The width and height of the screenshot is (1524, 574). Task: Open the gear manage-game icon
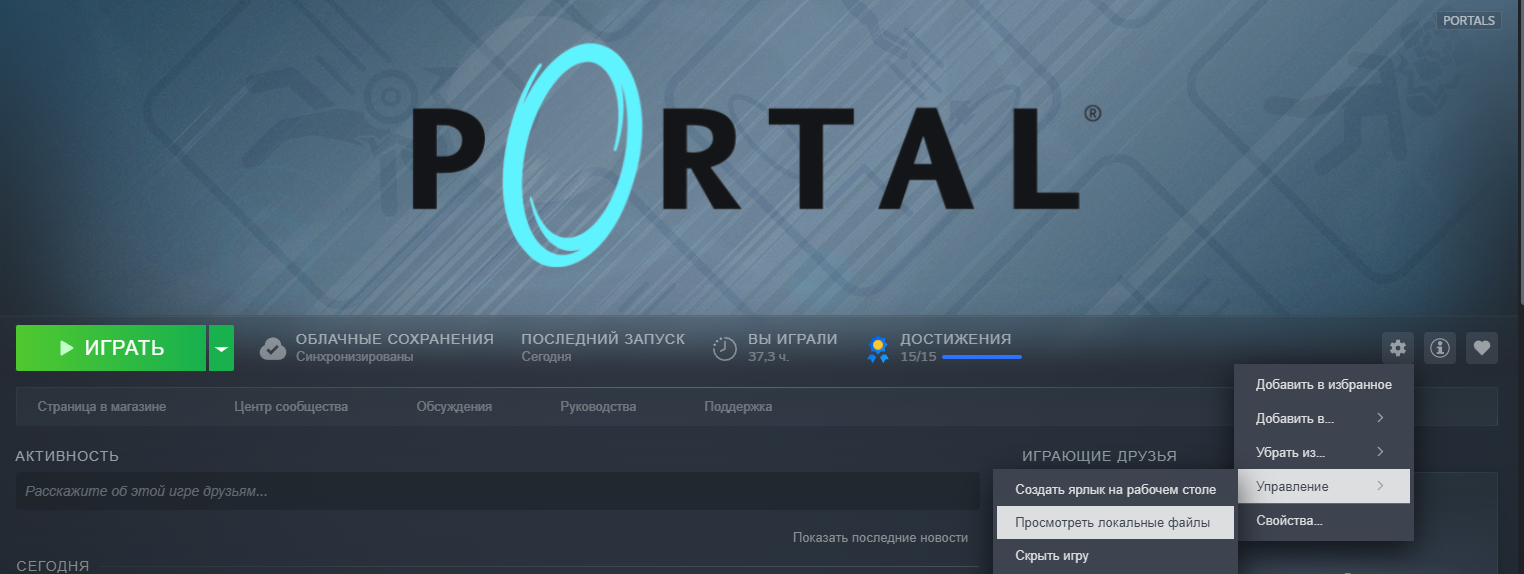pyautogui.click(x=1398, y=348)
